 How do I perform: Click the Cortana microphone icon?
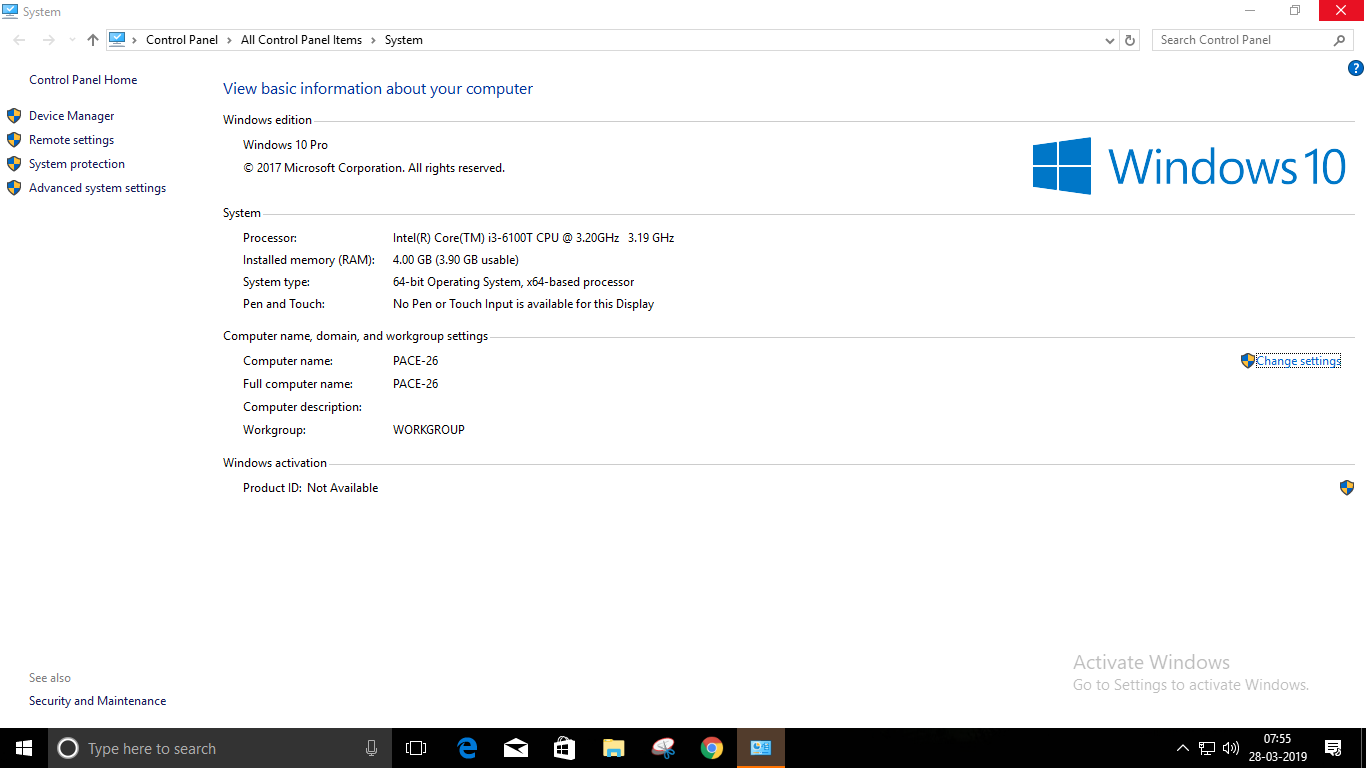point(371,748)
